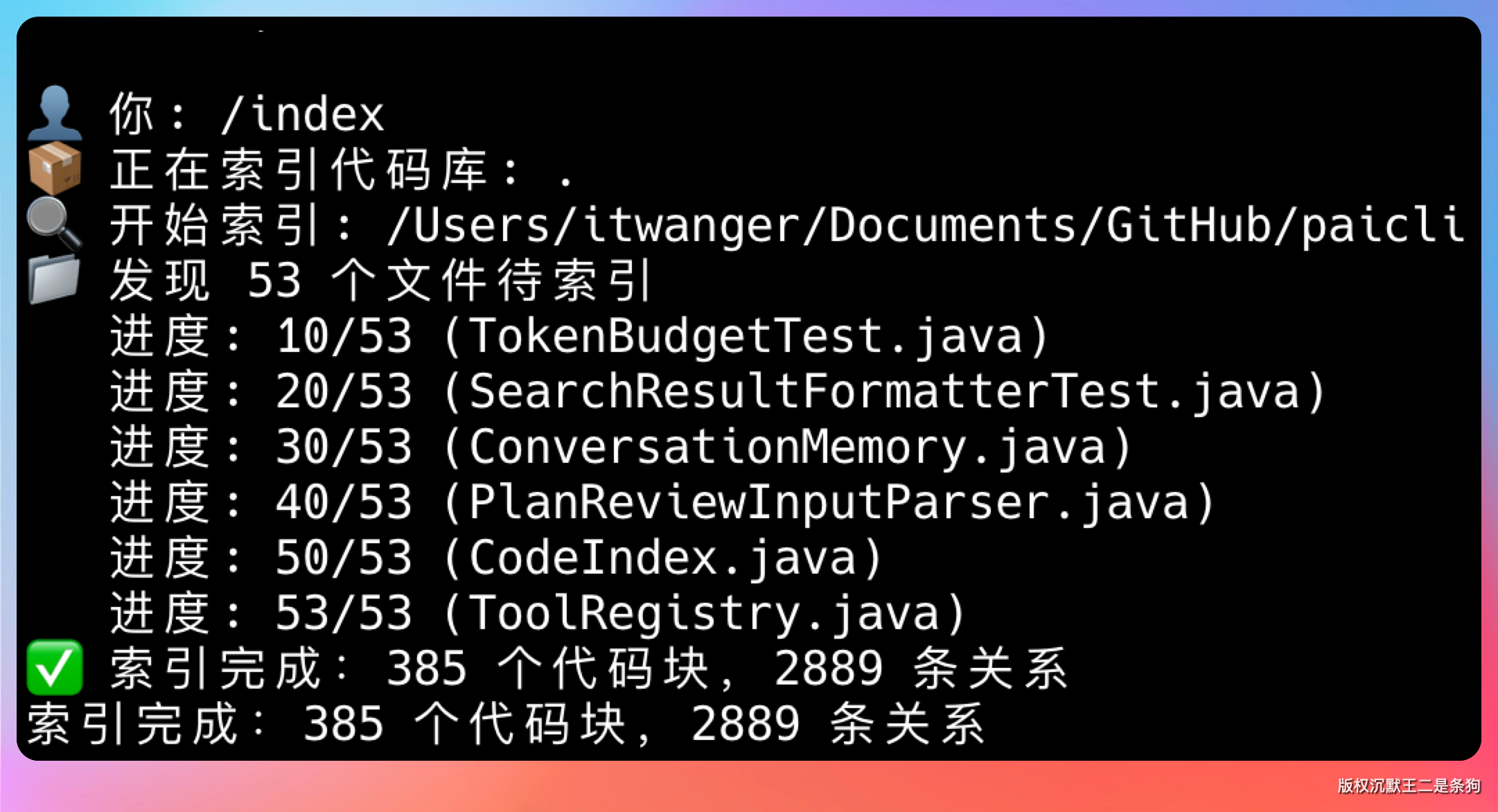1498x812 pixels.
Task: Select the /index command text
Action: 302,114
